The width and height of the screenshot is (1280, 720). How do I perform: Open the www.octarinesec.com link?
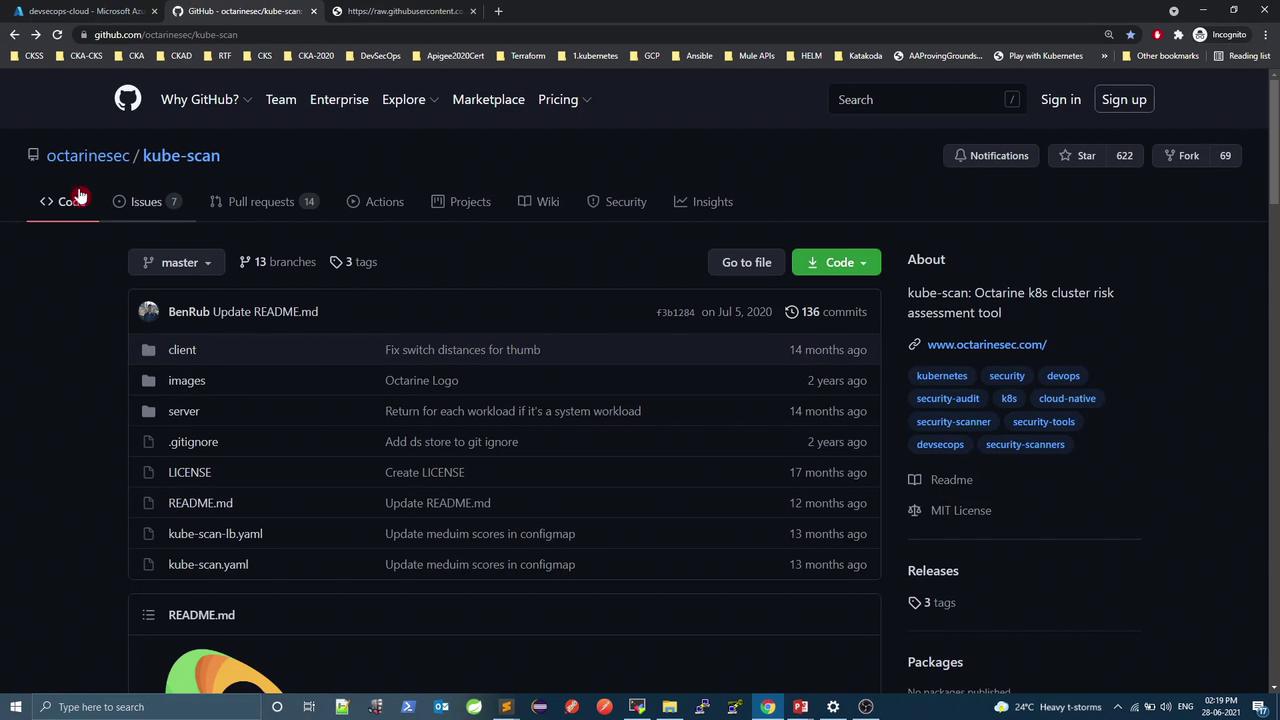(x=986, y=345)
